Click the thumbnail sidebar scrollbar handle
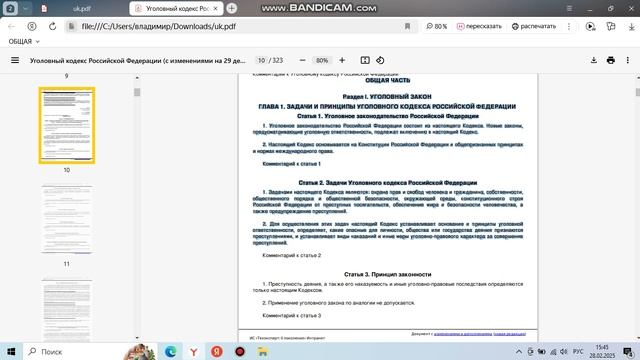The height and width of the screenshot is (360, 640). coord(137,92)
